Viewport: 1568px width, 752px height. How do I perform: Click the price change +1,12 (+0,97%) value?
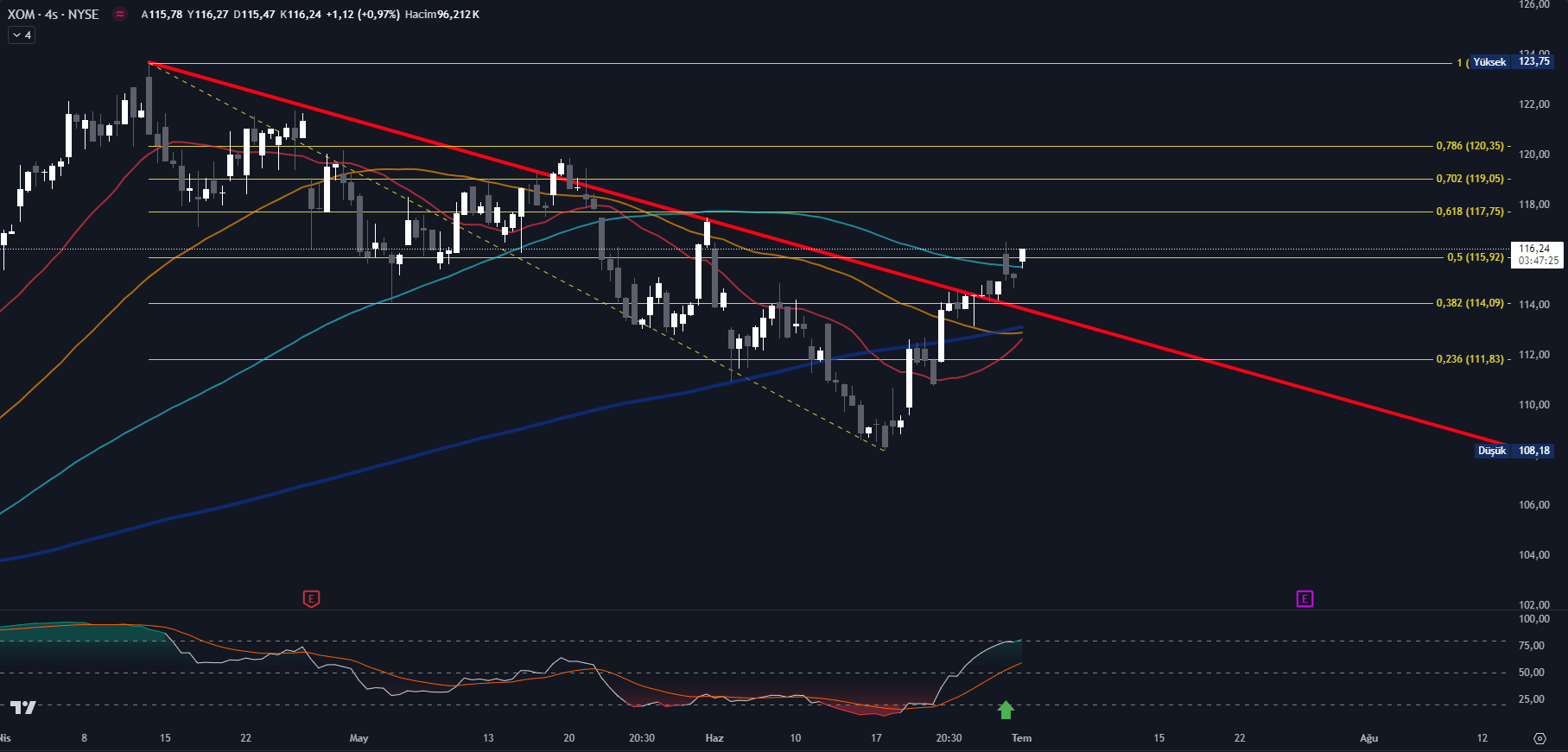click(x=363, y=15)
